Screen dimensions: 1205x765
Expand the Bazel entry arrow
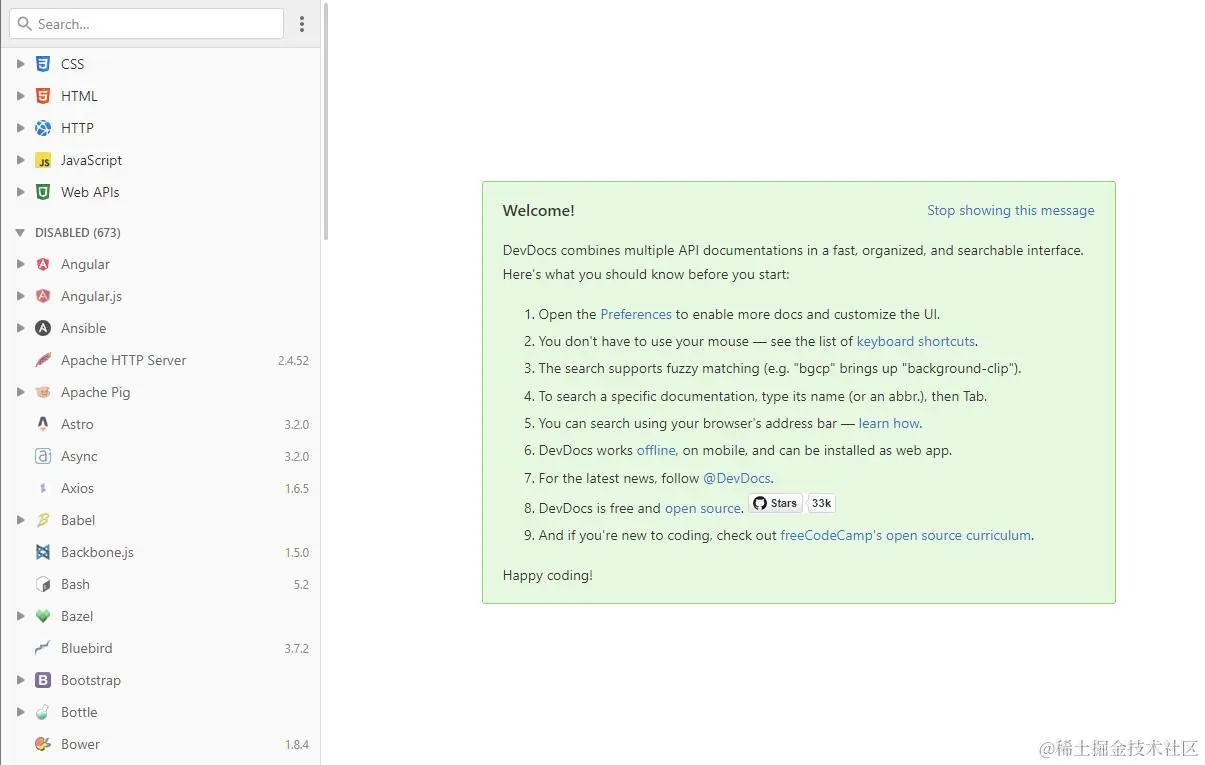[x=20, y=616]
